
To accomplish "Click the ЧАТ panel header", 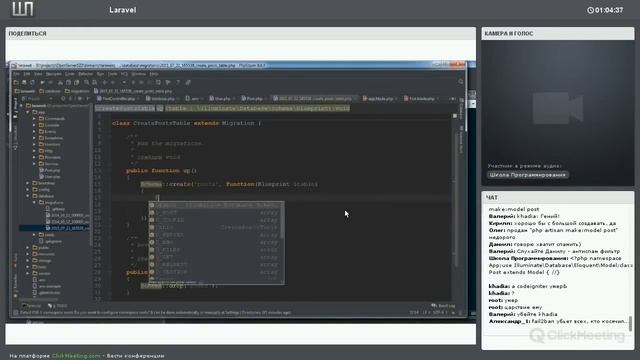I will (492, 198).
